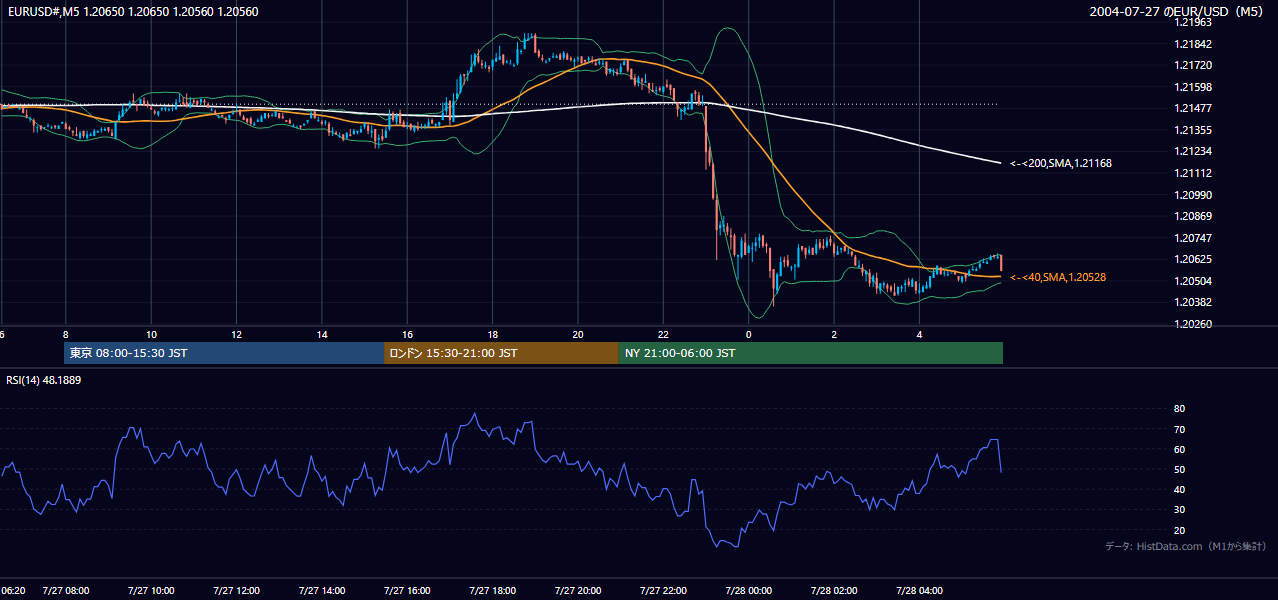Click the 7/27 12:00 time label
This screenshot has height=600, width=1278.
point(236,590)
